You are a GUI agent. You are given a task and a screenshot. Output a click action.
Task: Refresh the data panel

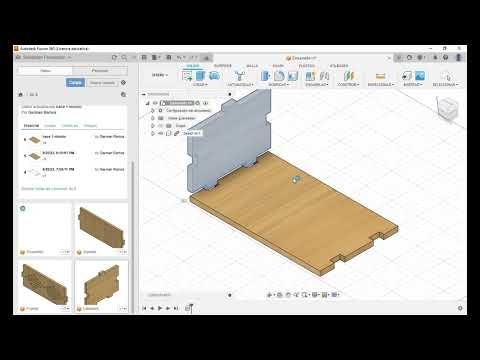(x=114, y=57)
